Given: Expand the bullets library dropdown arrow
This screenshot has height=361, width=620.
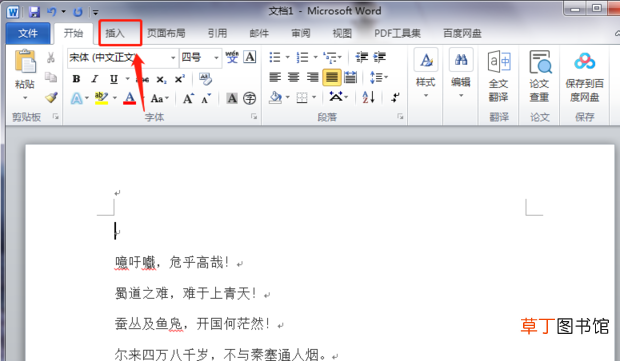Looking at the screenshot, I should 287,57.
